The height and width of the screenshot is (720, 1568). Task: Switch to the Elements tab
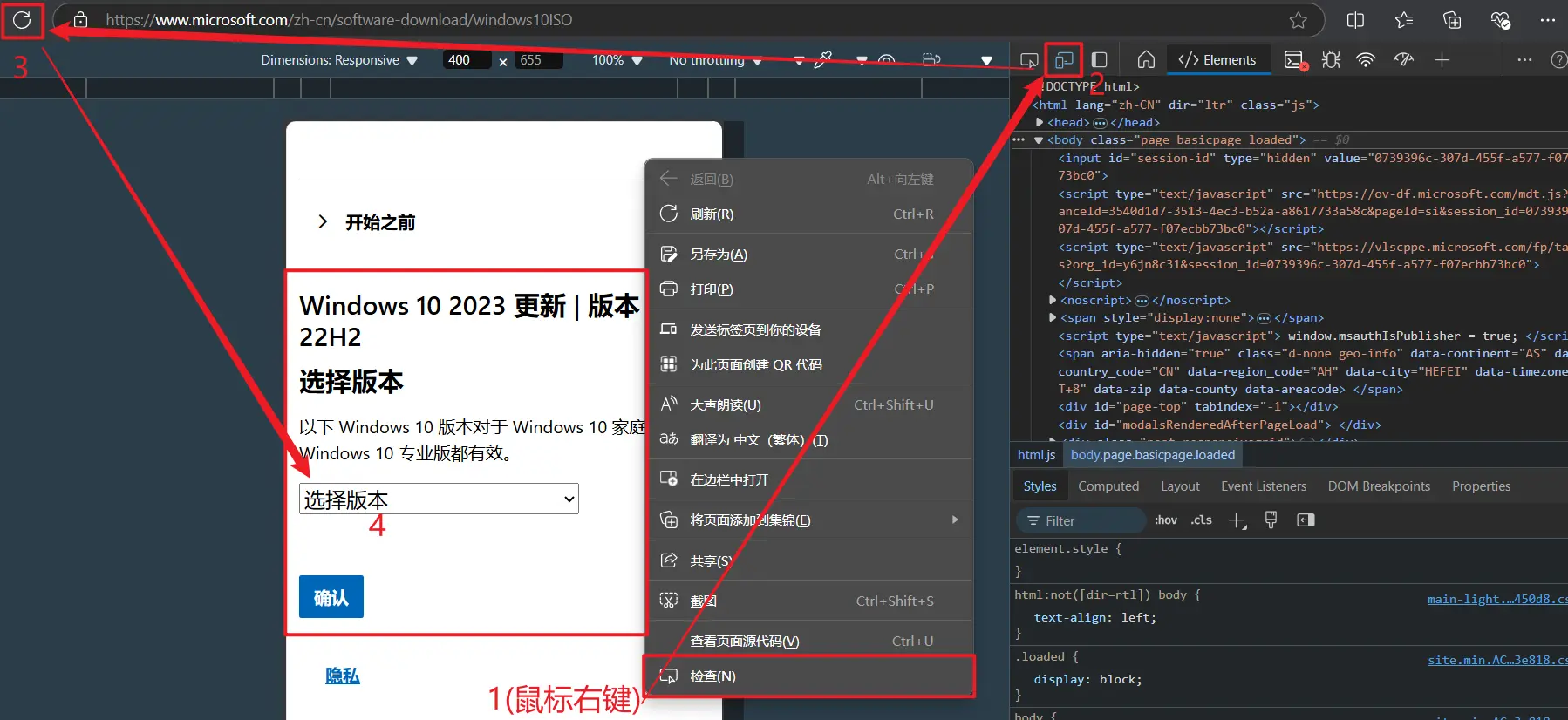tap(1217, 60)
